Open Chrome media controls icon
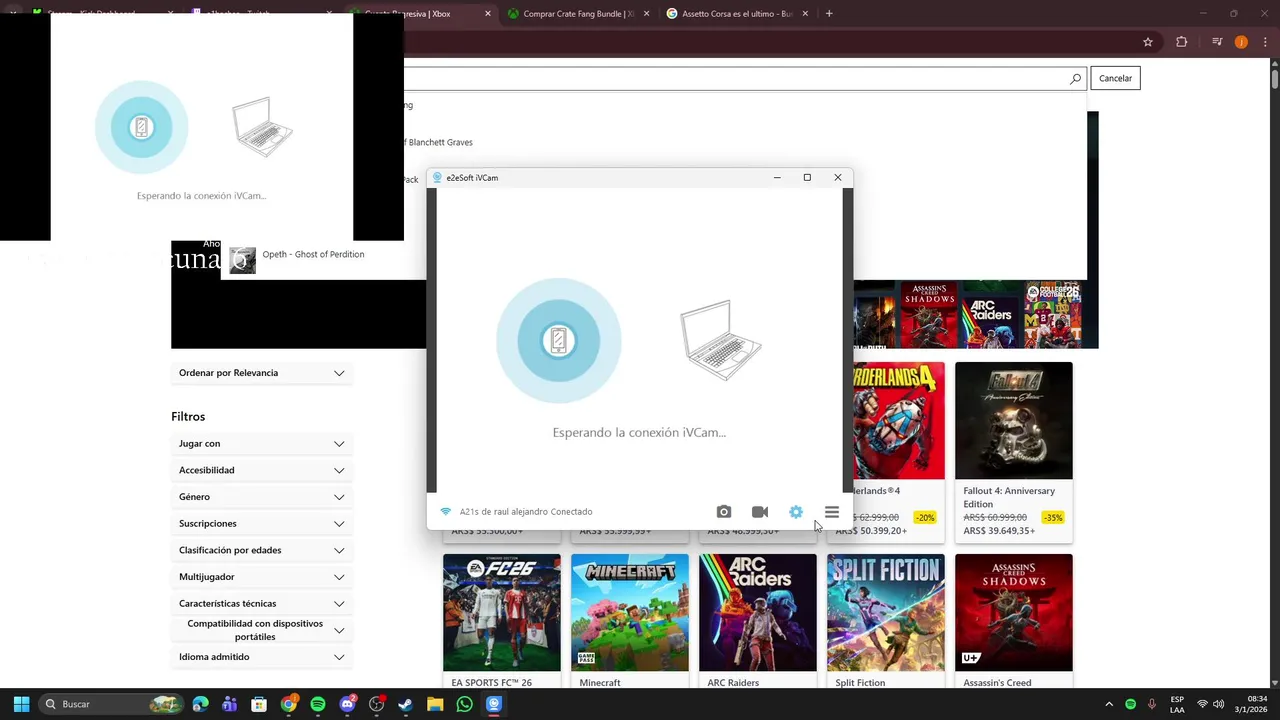This screenshot has height=720, width=1280. point(1217,42)
